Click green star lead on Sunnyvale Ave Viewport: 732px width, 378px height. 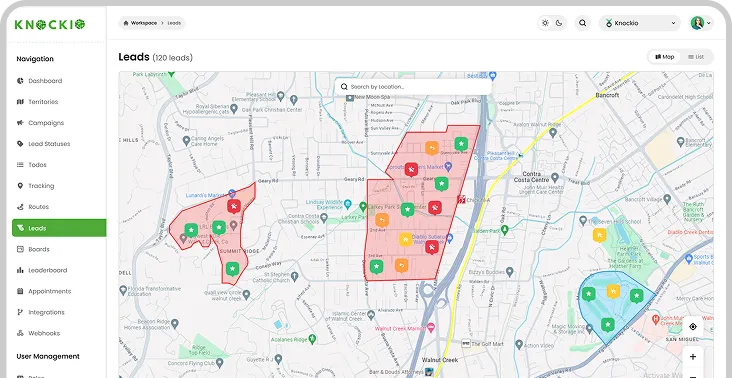[461, 144]
